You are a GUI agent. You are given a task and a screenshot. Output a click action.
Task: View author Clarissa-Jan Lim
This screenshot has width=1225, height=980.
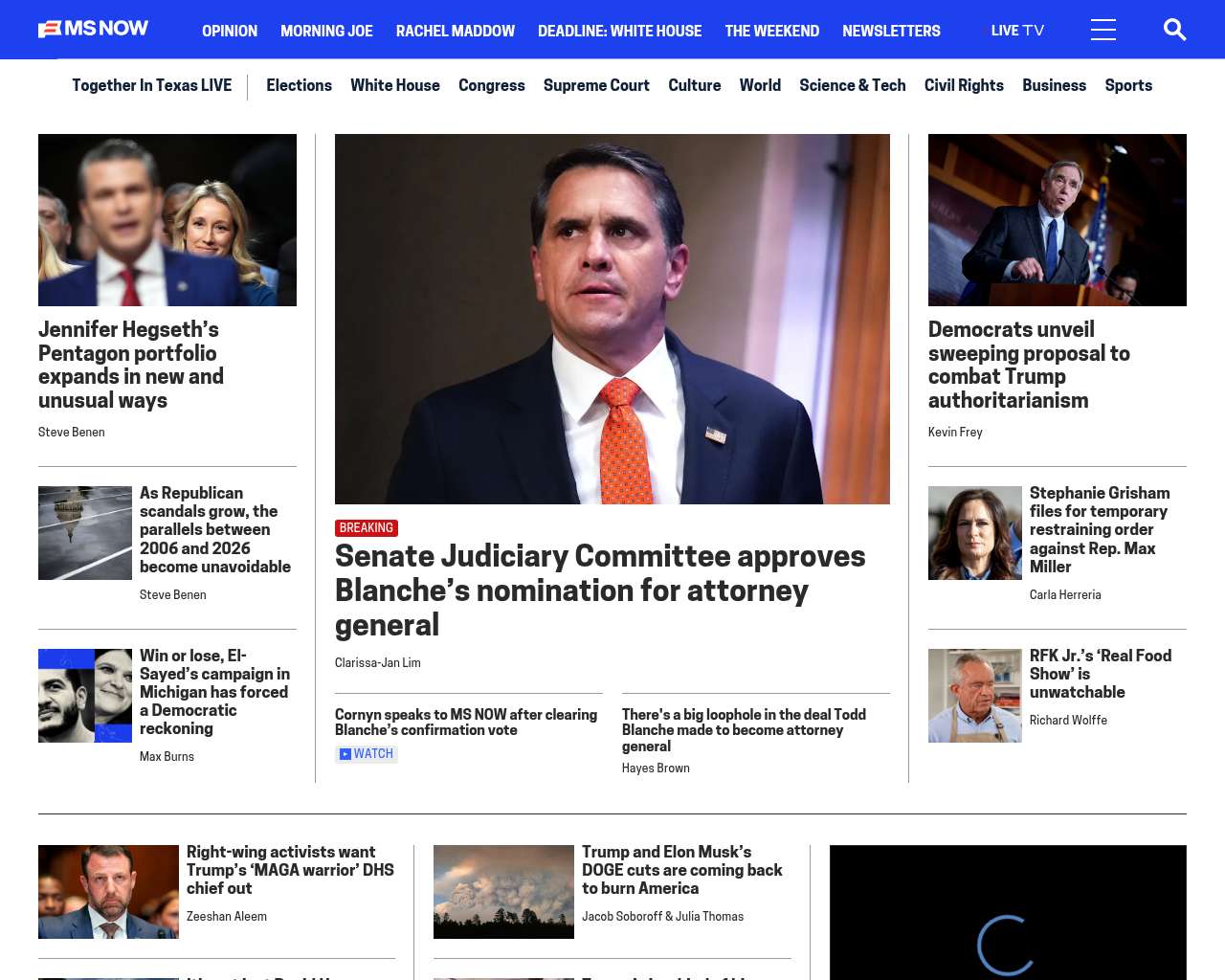tap(378, 662)
